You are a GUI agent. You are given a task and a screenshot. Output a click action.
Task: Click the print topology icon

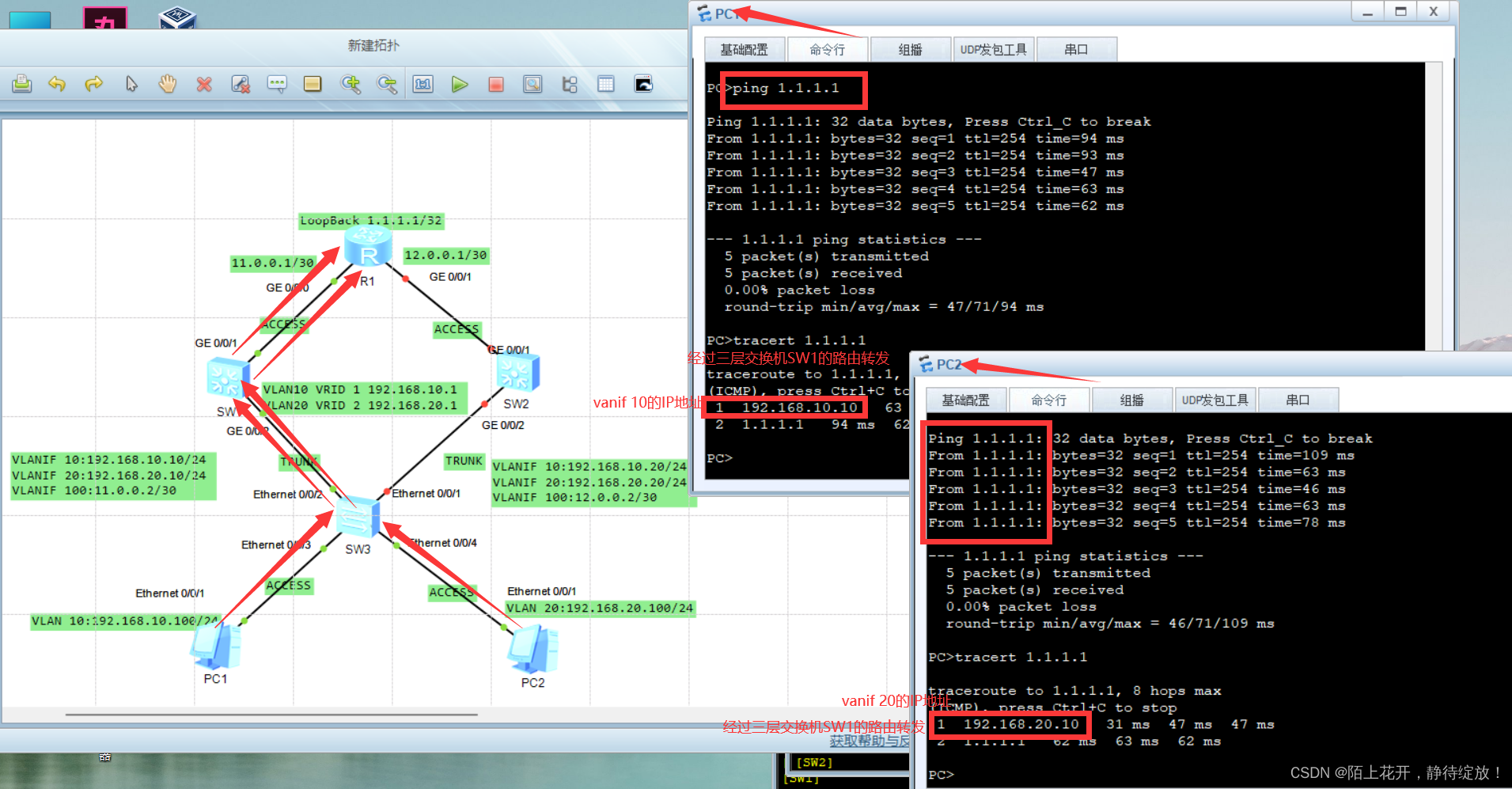point(22,84)
